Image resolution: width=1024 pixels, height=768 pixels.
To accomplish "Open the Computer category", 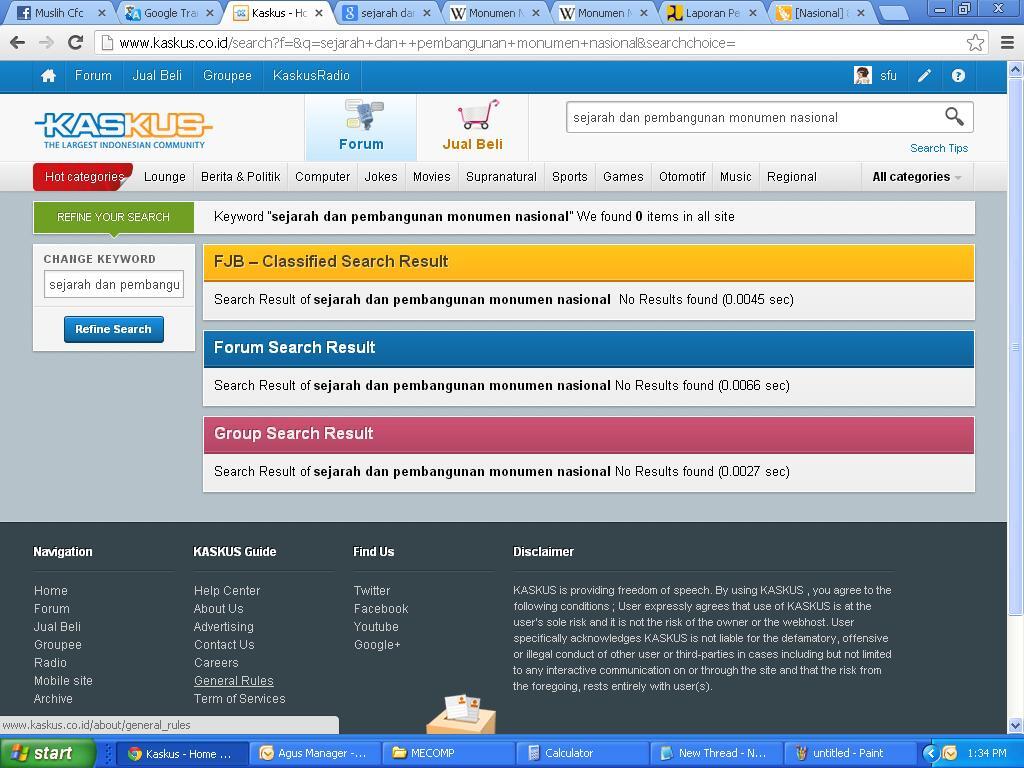I will [323, 177].
